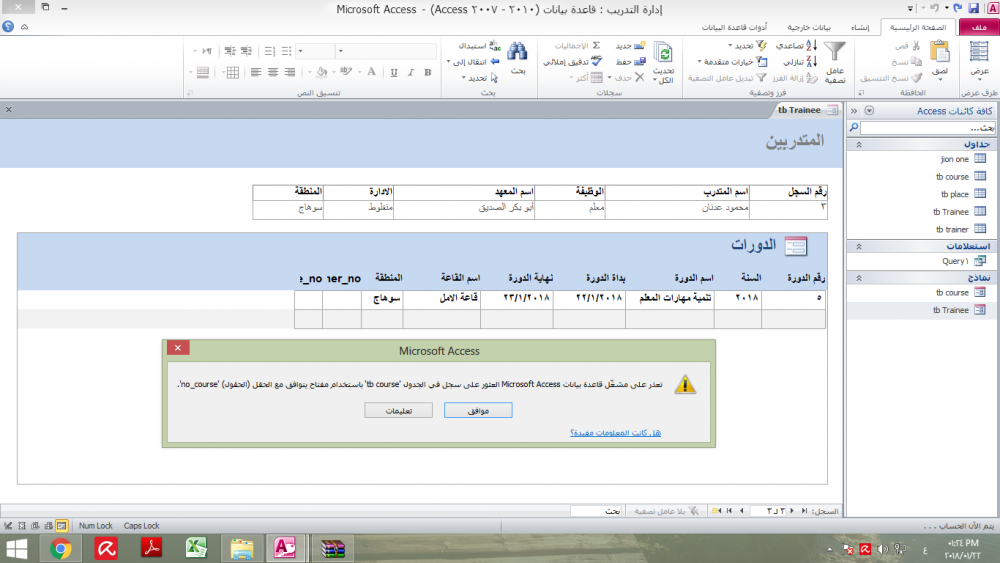This screenshot has height=563, width=1000.
Task: Select tb Trainee form in نماذج group
Action: [959, 310]
